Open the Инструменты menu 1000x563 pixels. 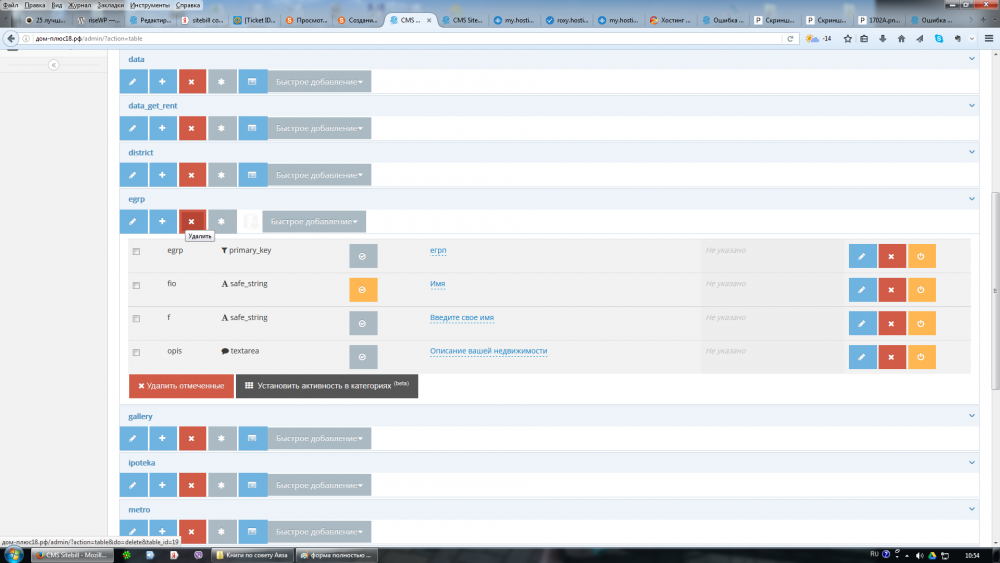pos(150,5)
